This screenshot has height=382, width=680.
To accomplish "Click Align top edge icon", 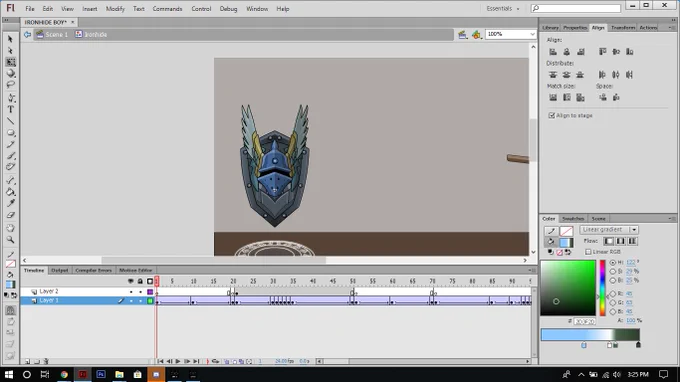I will [x=602, y=52].
